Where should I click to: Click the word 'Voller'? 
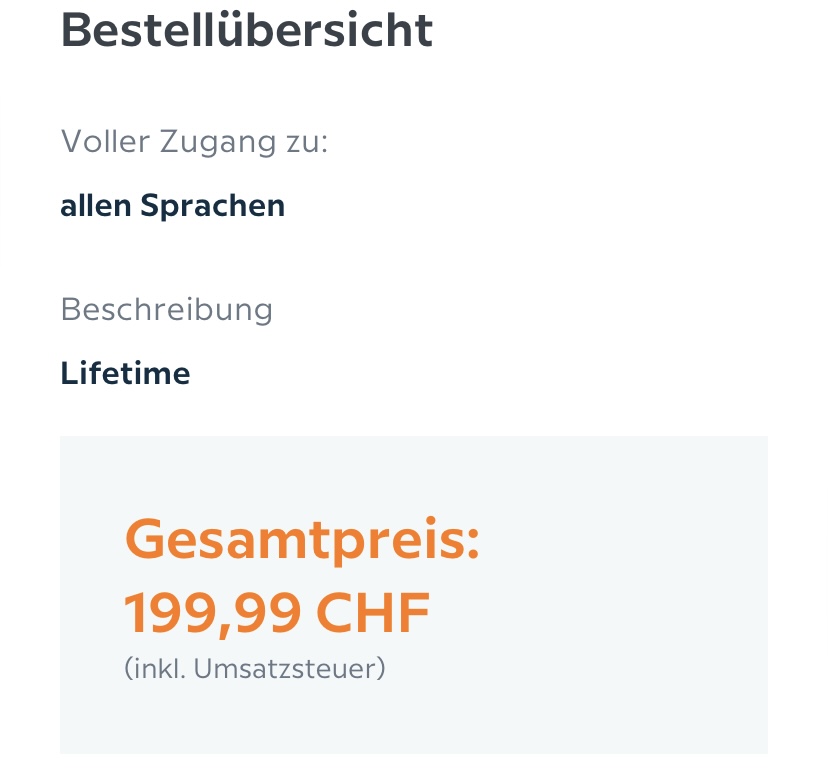(x=103, y=142)
